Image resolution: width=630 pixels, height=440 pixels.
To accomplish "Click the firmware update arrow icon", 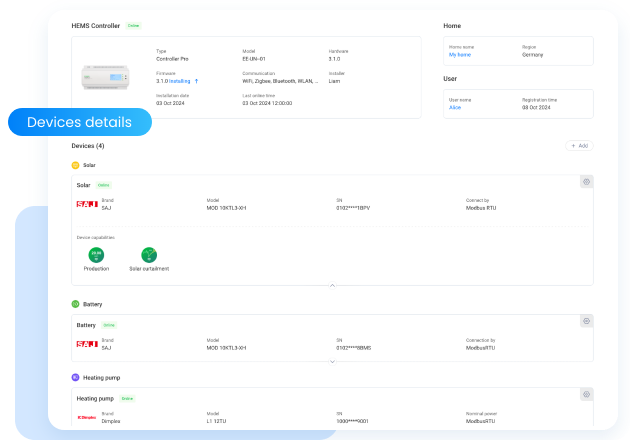I will click(196, 80).
